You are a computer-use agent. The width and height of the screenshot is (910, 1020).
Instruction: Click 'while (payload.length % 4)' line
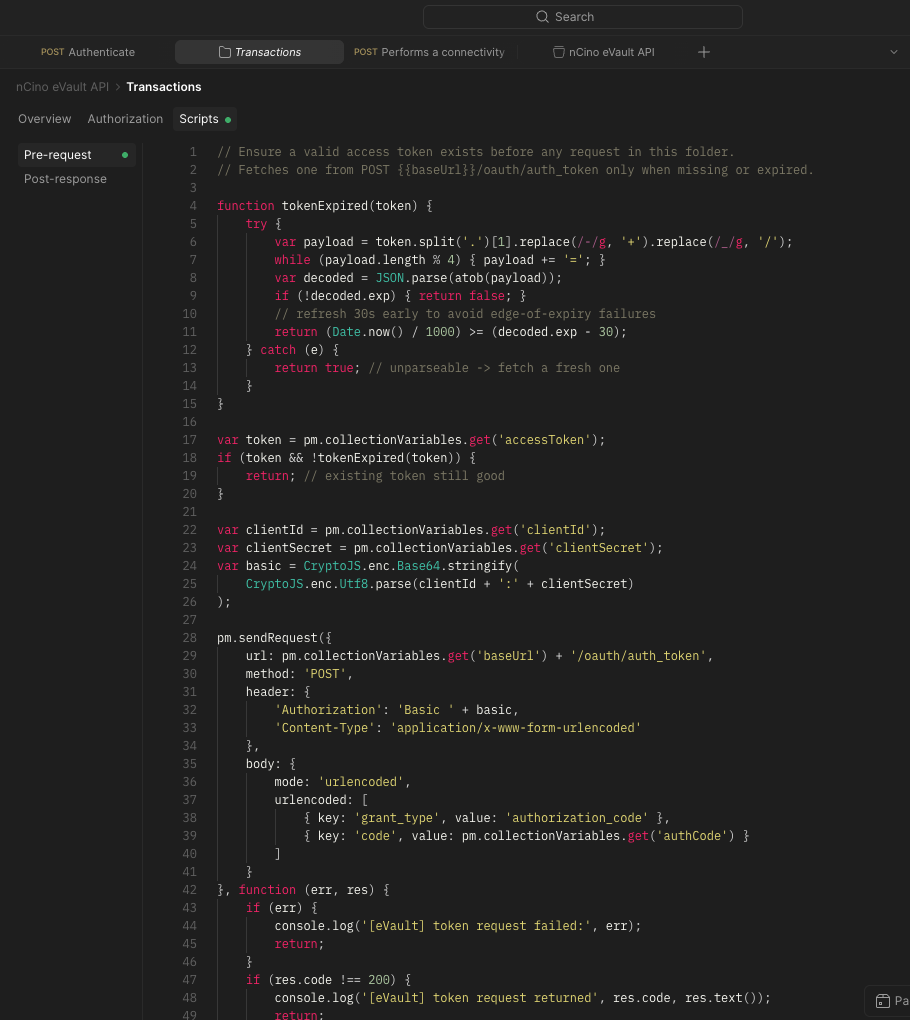pyautogui.click(x=440, y=260)
